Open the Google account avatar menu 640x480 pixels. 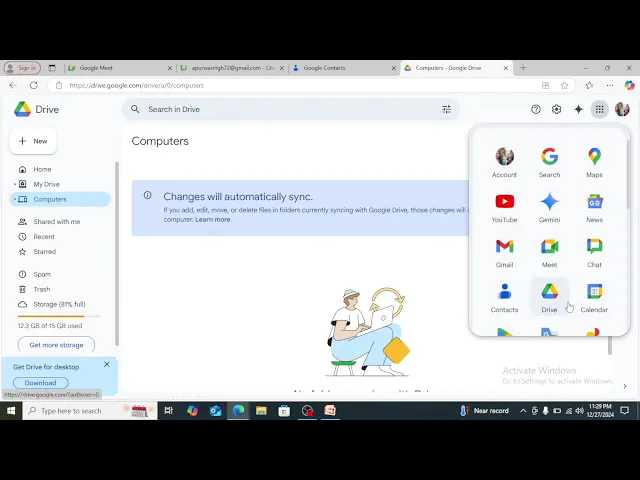tap(622, 109)
